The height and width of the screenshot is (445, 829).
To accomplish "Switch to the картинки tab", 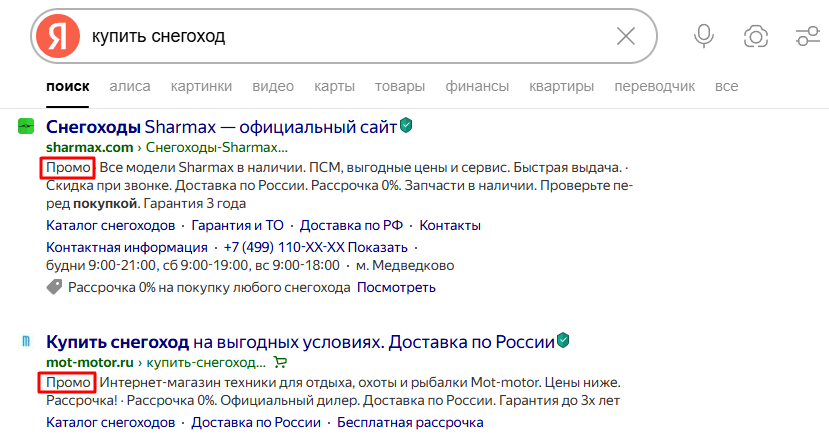I will [x=201, y=86].
